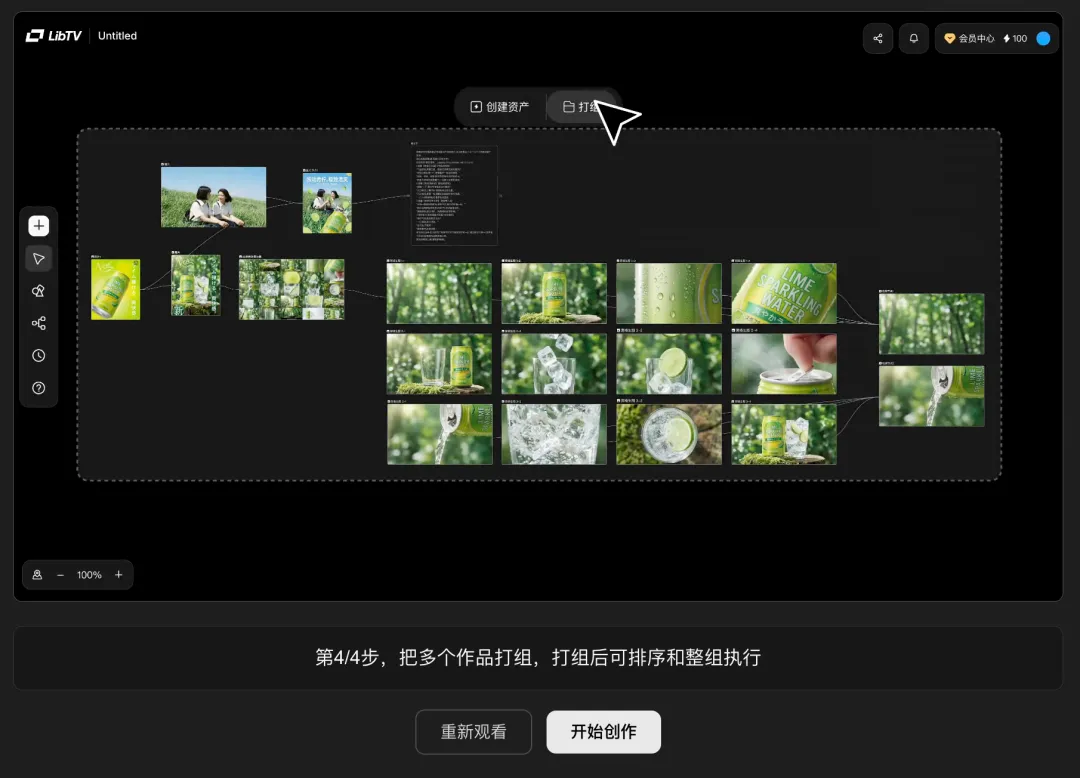Select the can condensation close-up frame
Image resolution: width=1080 pixels, height=778 pixels.
[x=669, y=293]
